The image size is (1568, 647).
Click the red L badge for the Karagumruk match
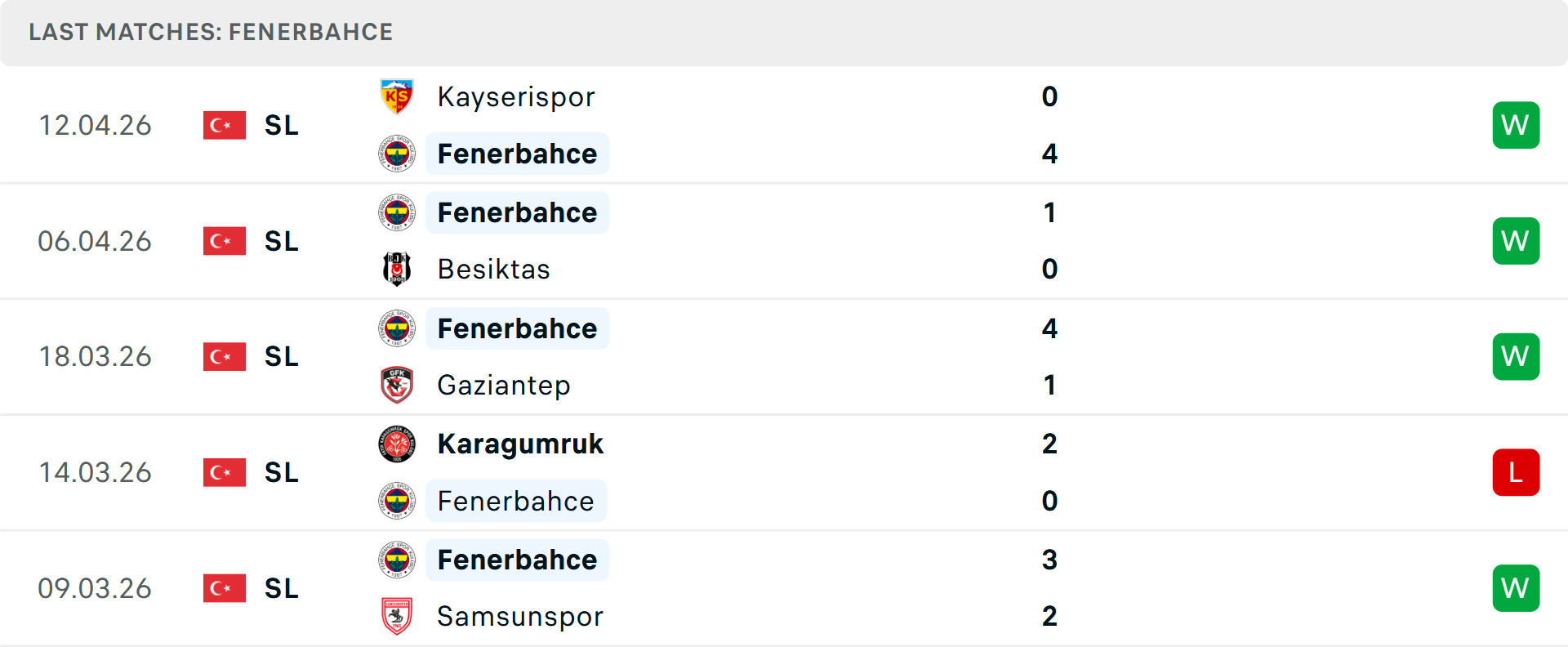point(1516,472)
